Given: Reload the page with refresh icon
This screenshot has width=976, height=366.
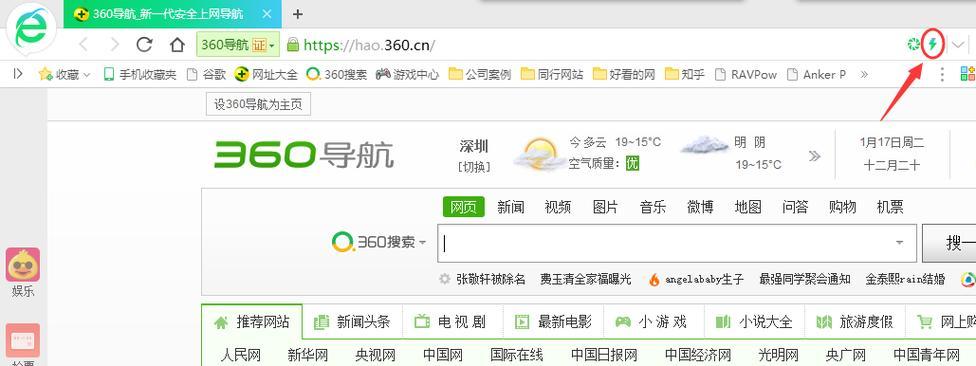Looking at the screenshot, I should [x=144, y=44].
